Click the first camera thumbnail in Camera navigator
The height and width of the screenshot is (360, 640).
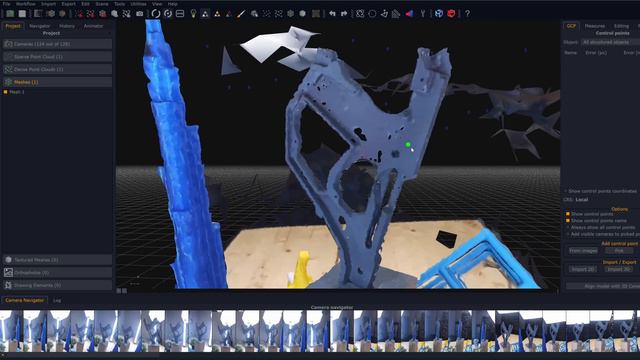(x=11, y=331)
